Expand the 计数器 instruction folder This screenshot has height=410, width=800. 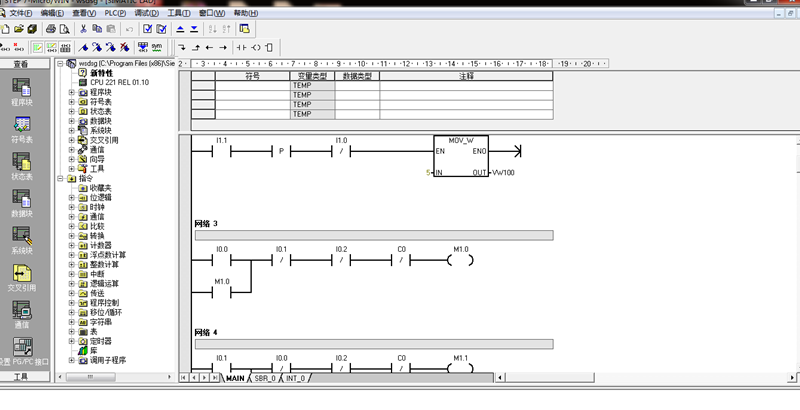click(71, 245)
